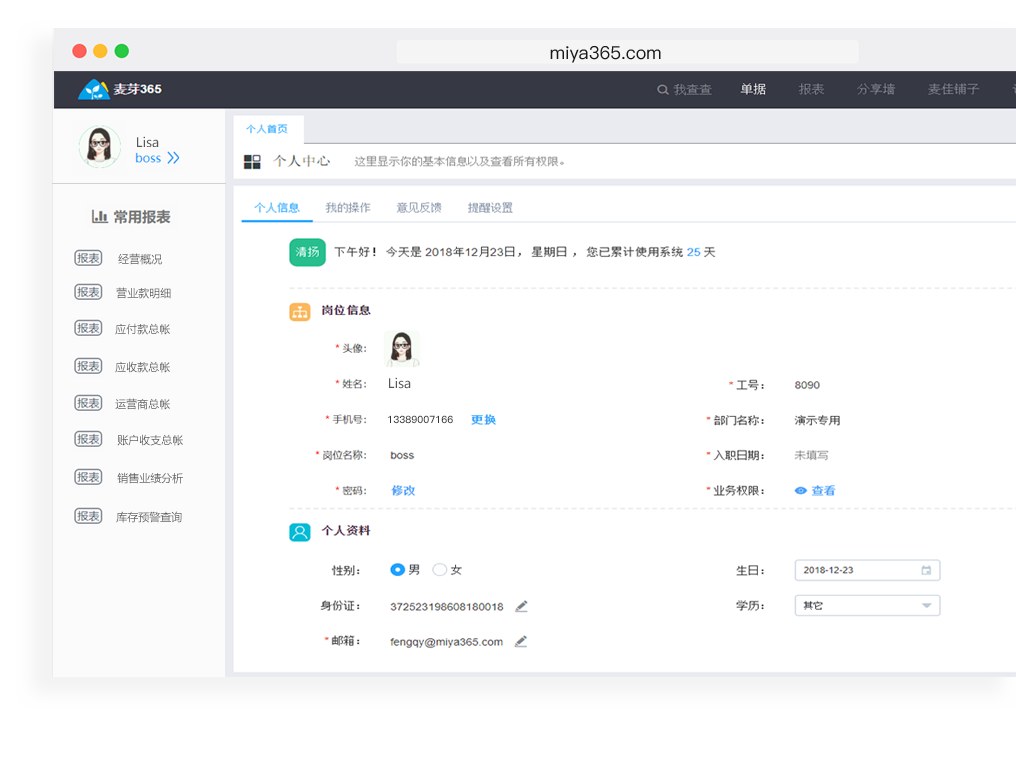This screenshot has height=767, width=1016.
Task: Open the 营业款明细 report
Action: point(143,293)
